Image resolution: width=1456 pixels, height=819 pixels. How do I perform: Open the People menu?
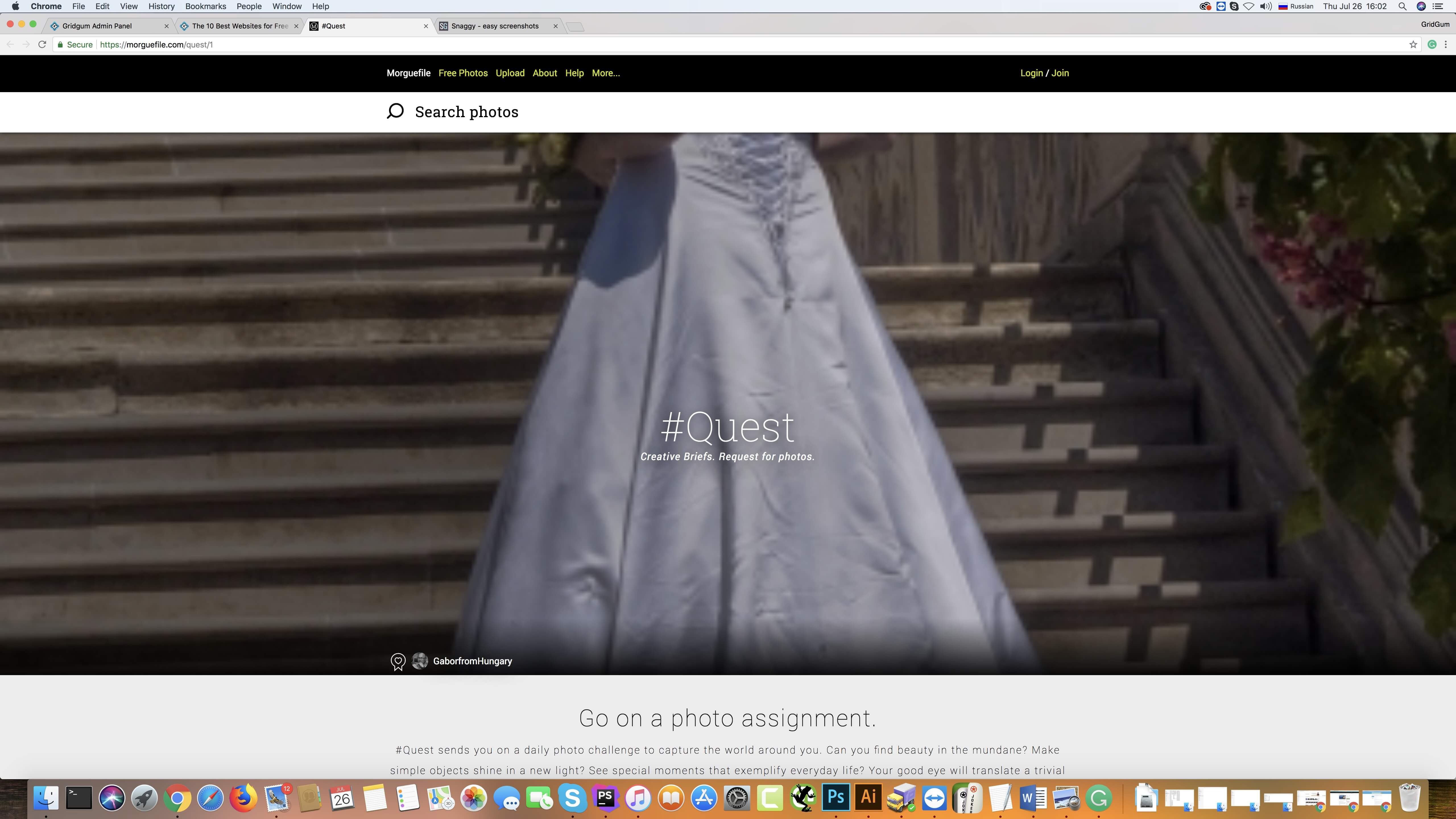(249, 6)
